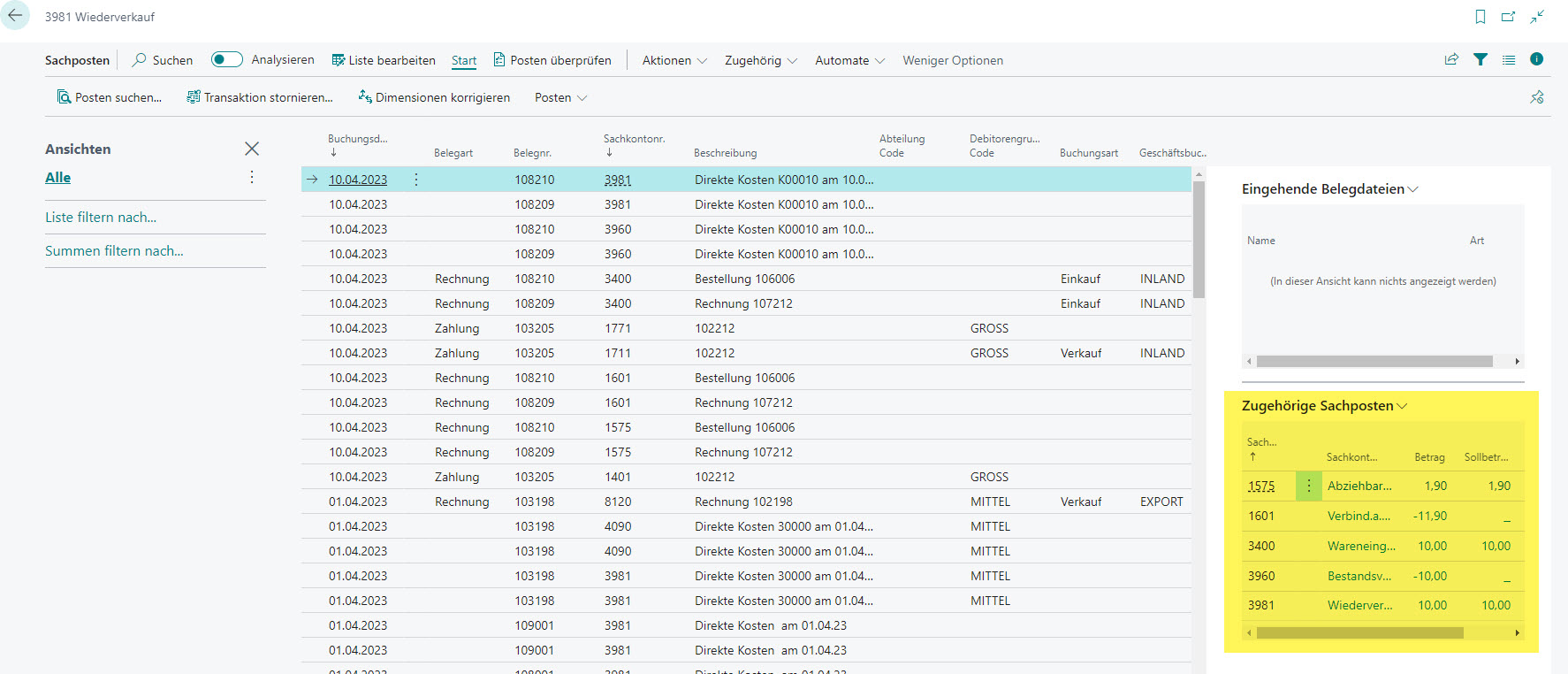Collapse Eingehende Belegdateien section
The width and height of the screenshot is (1568, 674).
click(1329, 189)
